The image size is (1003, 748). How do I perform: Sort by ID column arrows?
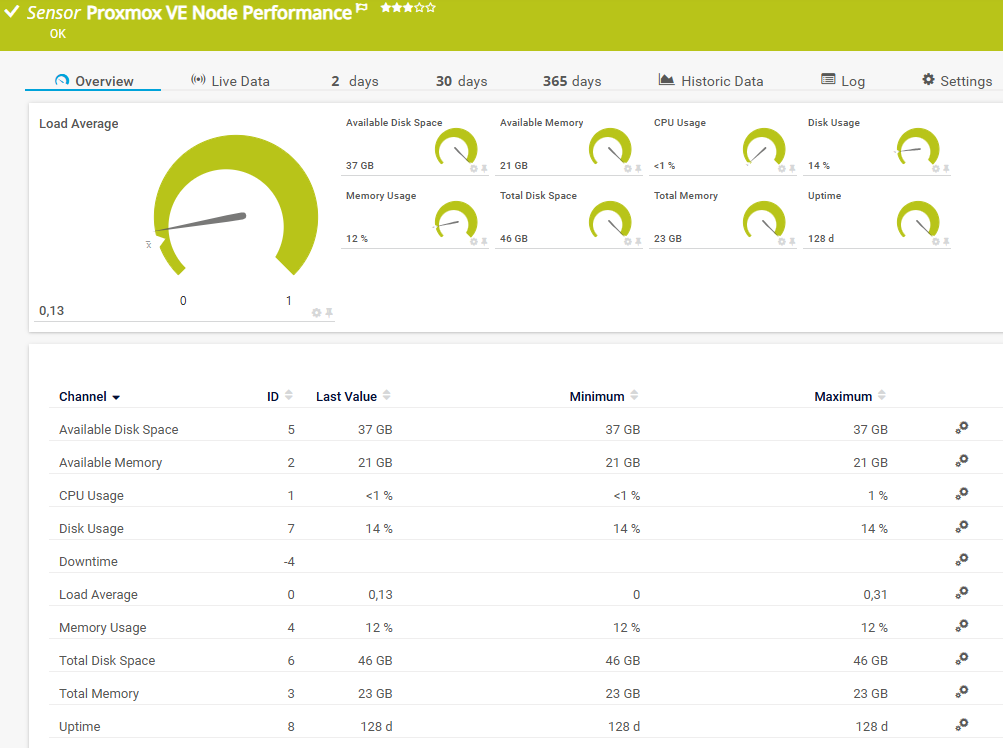289,396
